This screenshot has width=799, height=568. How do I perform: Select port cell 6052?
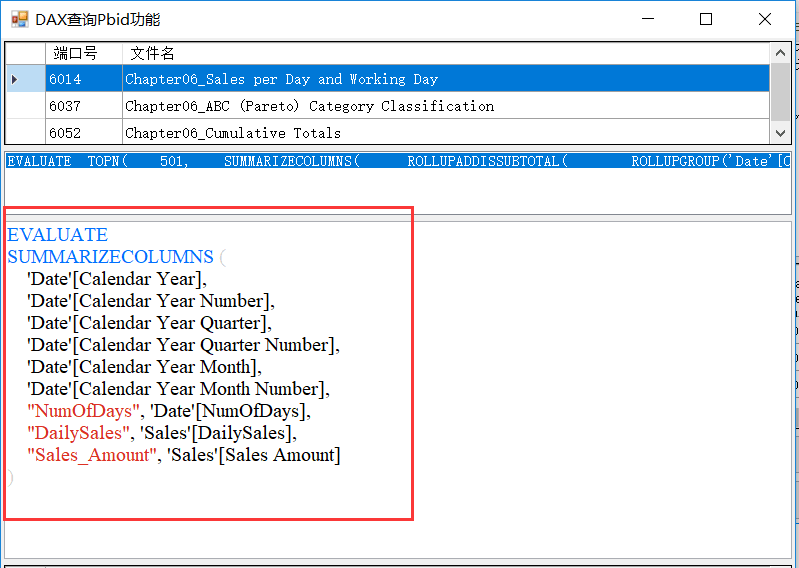click(x=84, y=132)
